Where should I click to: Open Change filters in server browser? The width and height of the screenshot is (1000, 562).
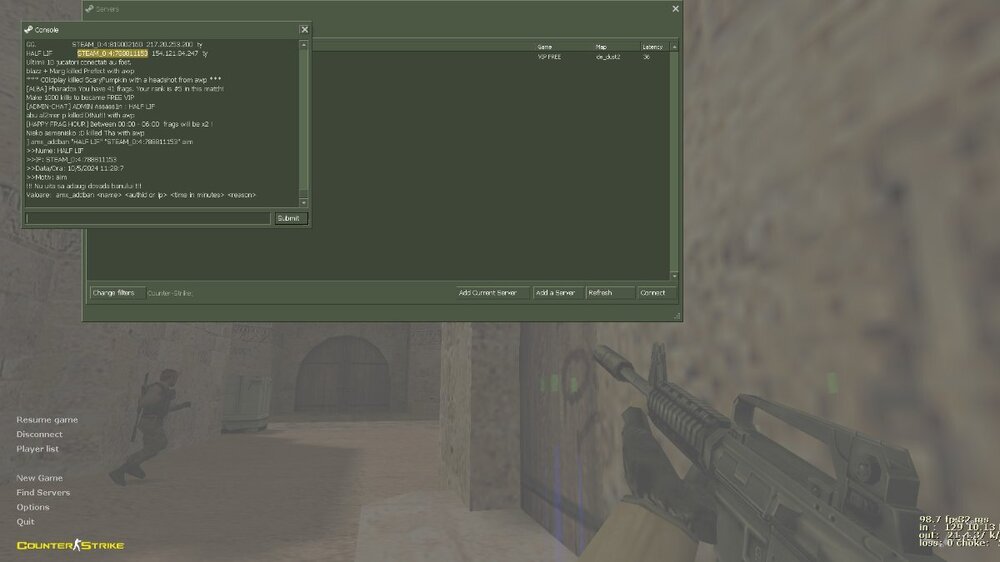coord(114,293)
